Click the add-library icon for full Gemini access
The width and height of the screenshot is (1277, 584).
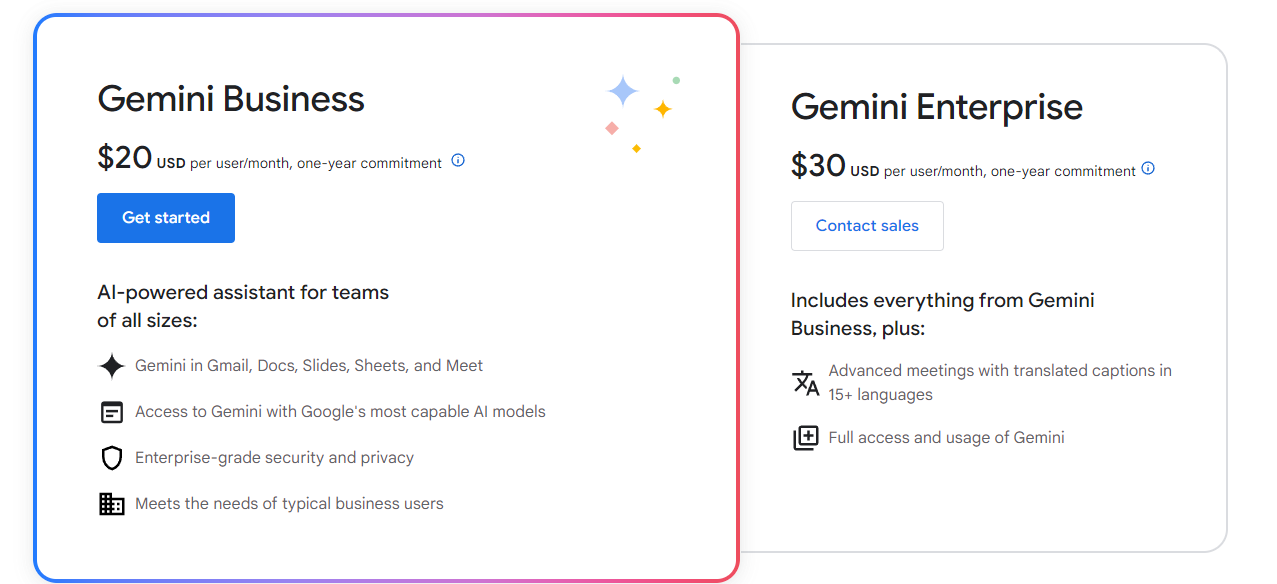pos(806,438)
